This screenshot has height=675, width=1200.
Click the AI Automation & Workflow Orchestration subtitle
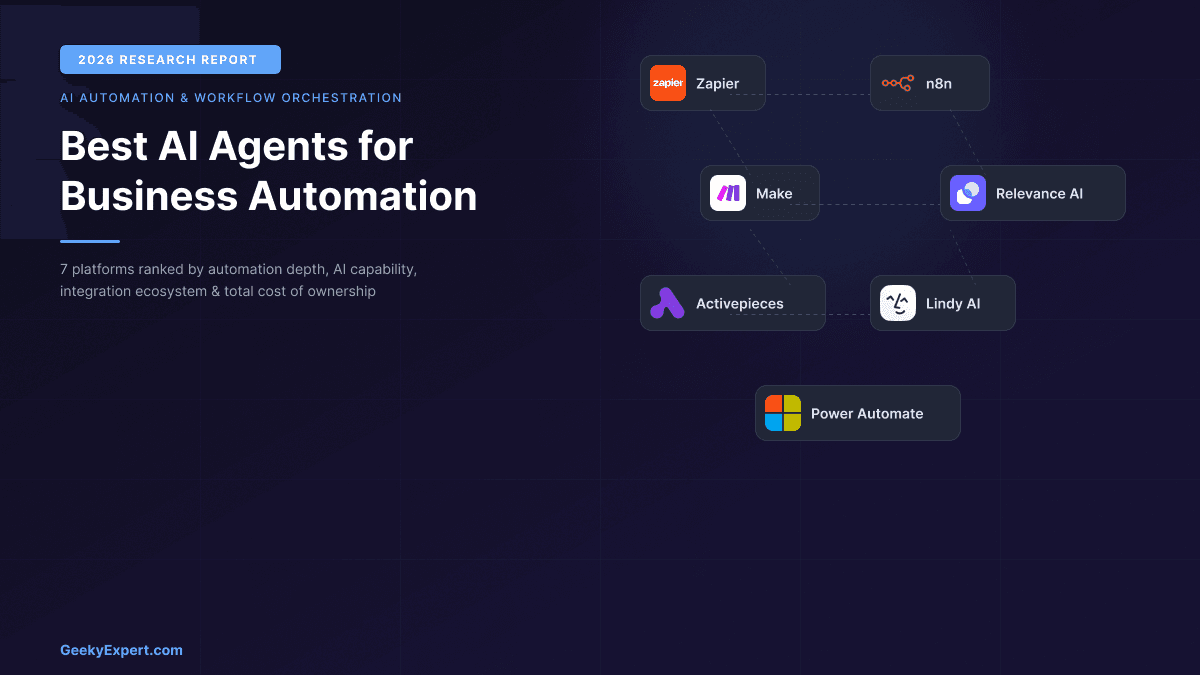tap(231, 98)
